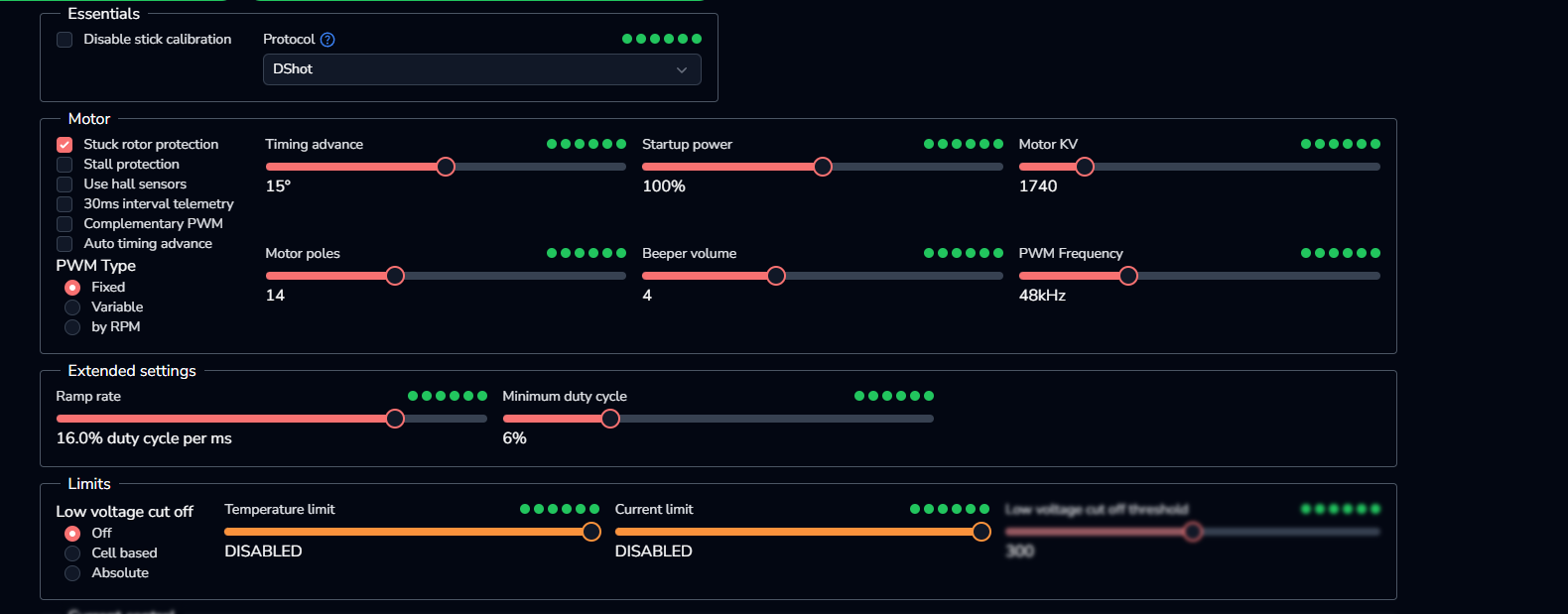Click the dropdown chevron arrow for Protocol
This screenshot has width=1568, height=614.
682,70
